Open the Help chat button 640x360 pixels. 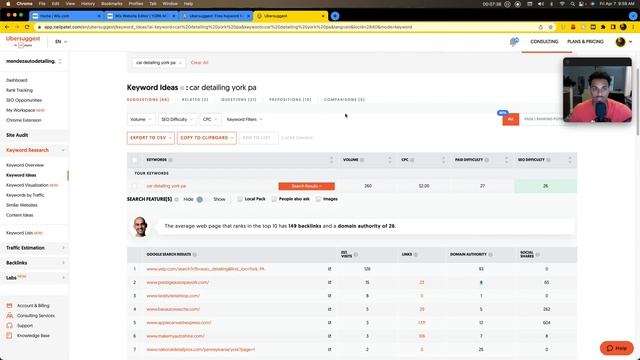point(617,348)
